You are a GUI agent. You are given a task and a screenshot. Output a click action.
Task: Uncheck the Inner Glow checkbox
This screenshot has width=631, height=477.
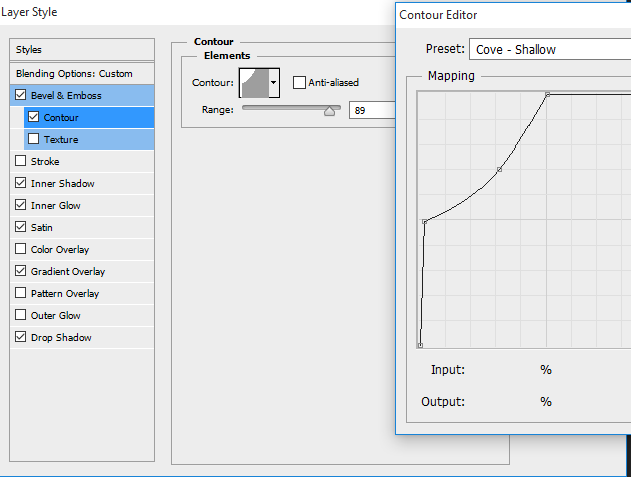coord(21,205)
